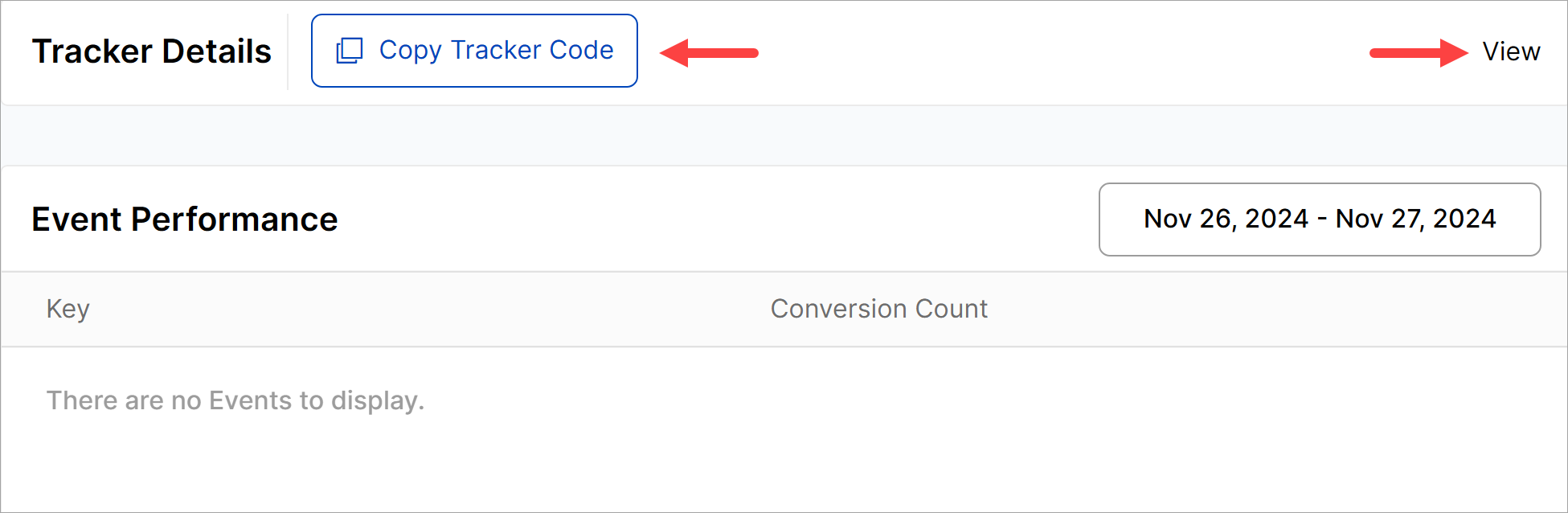Click the 'no Events to display' message
This screenshot has height=513, width=1568.
[235, 400]
